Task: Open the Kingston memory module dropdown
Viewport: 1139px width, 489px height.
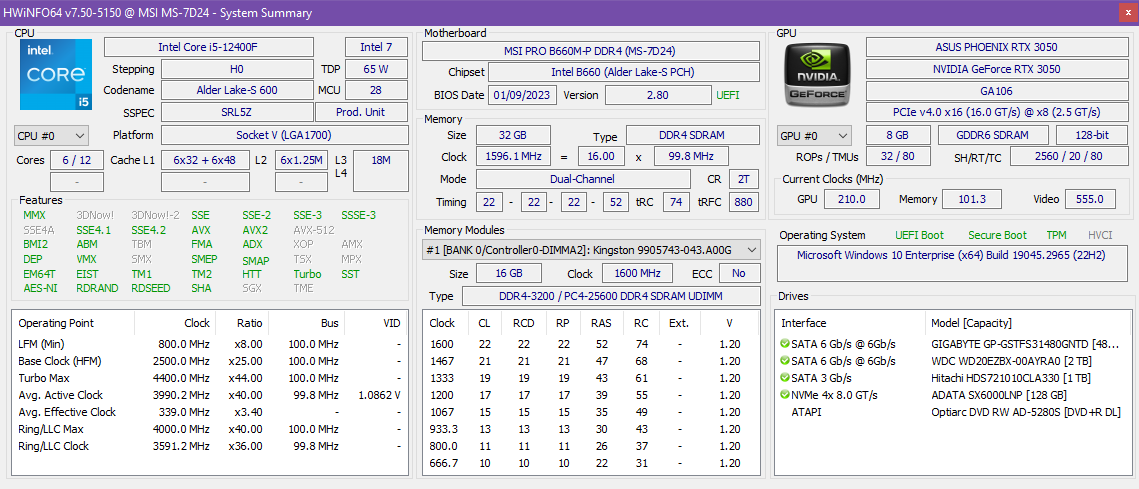Action: tap(591, 250)
